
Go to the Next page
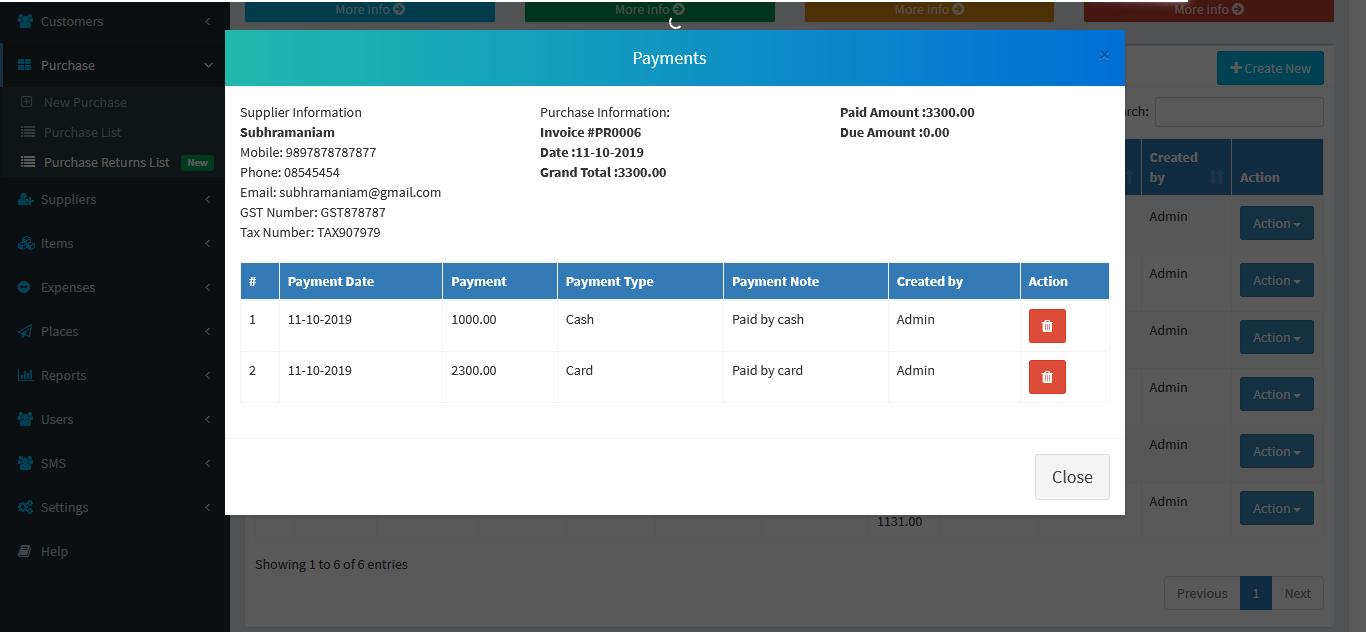coord(1297,593)
